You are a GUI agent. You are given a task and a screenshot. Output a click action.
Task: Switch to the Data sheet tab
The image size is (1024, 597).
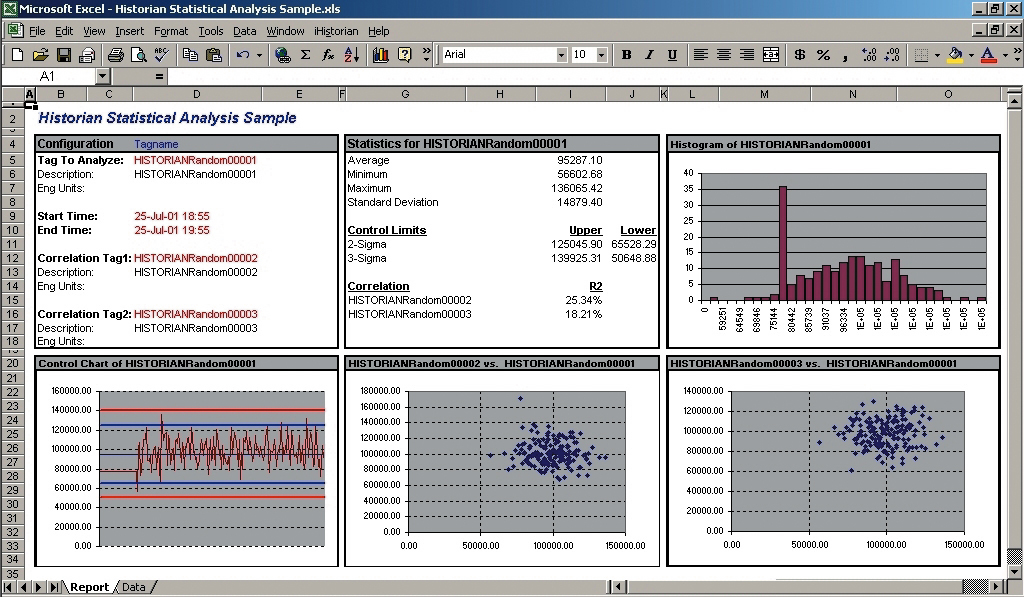click(x=134, y=587)
